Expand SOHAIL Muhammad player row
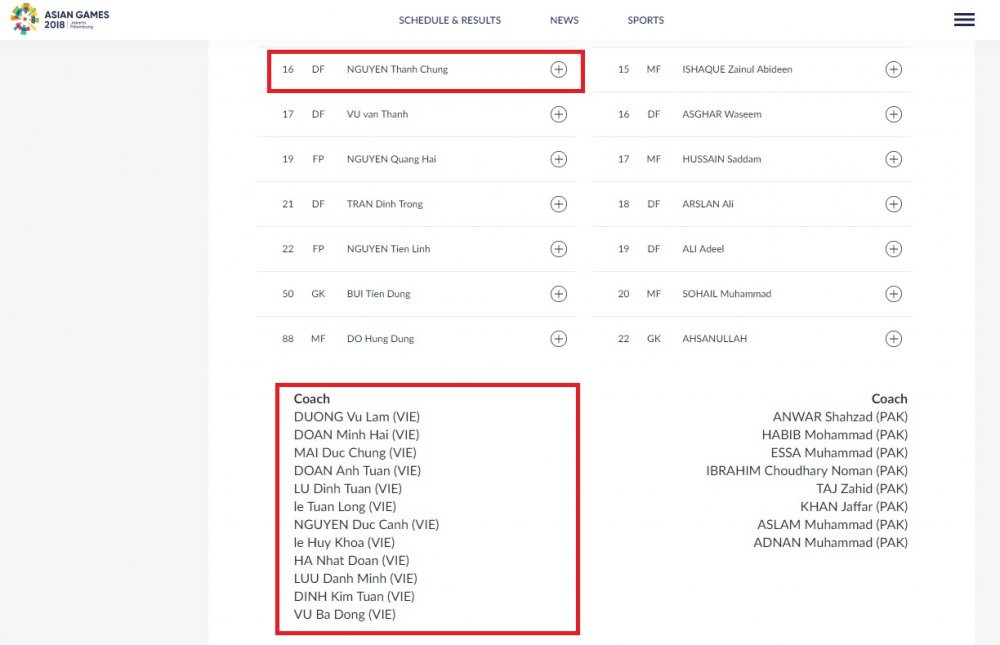The image size is (1000, 645). tap(894, 294)
